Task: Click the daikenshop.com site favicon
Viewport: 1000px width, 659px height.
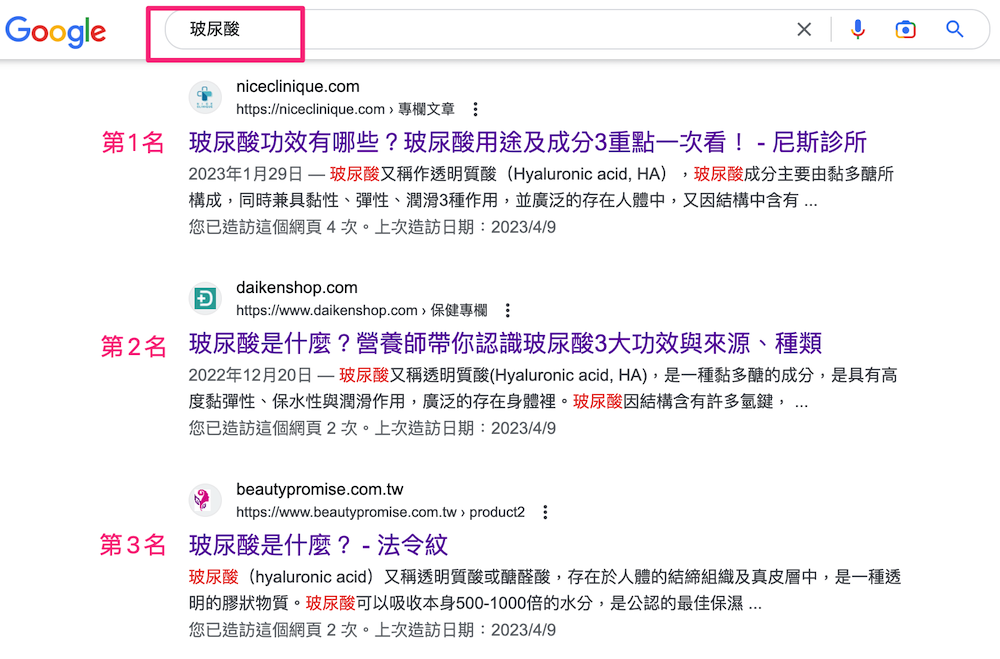Action: pos(205,299)
